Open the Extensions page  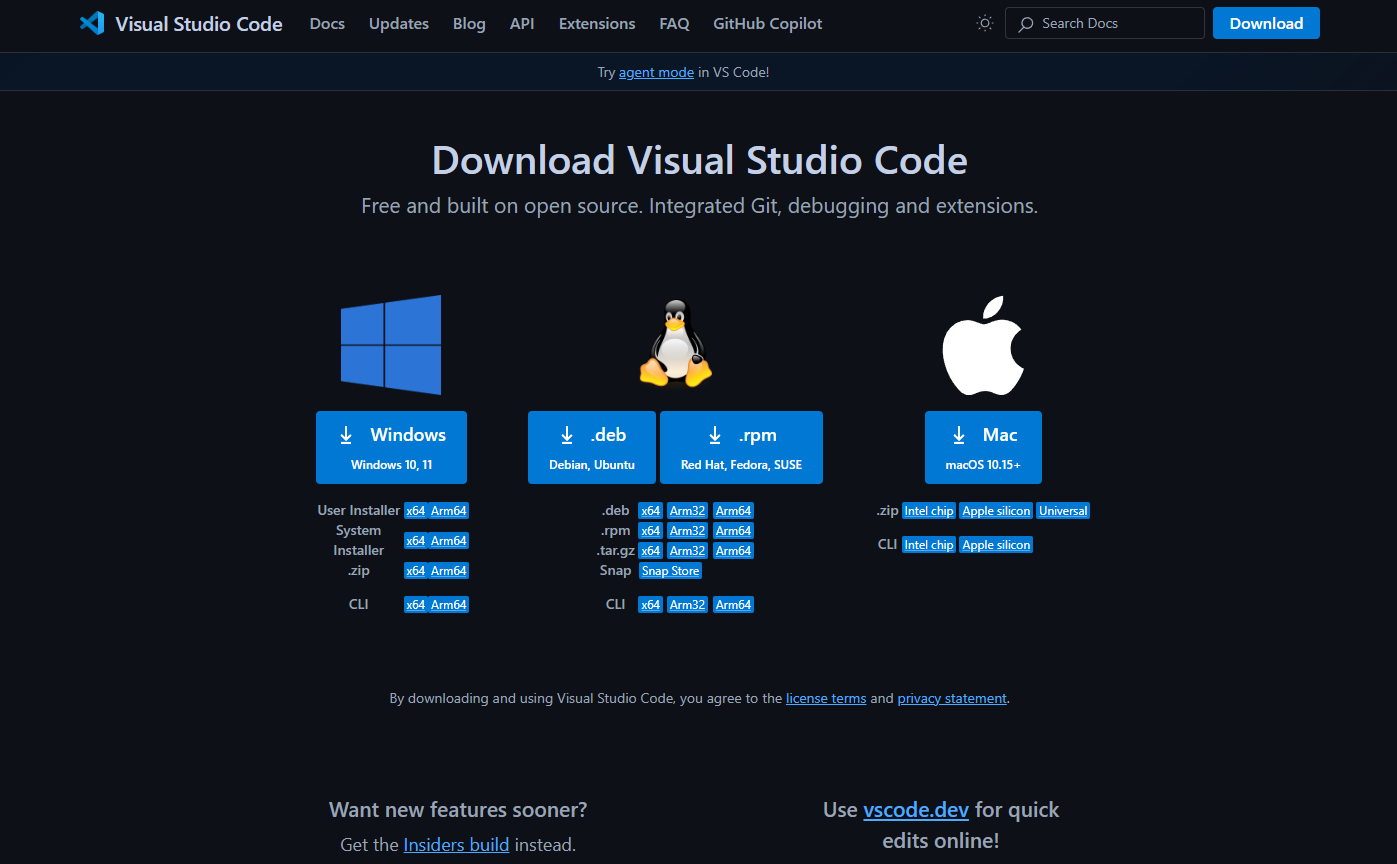[597, 23]
